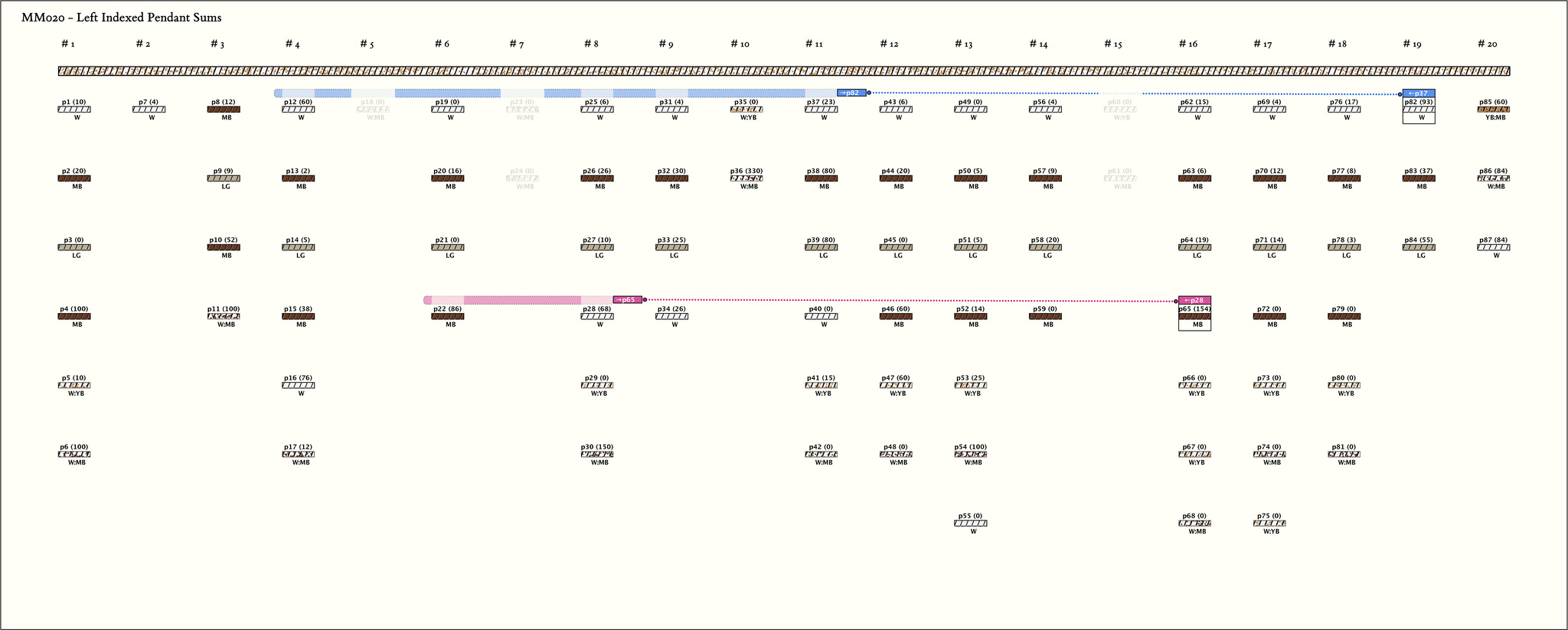
Task: Click the p68 (0) W:MB pendant swatch
Action: (1194, 524)
